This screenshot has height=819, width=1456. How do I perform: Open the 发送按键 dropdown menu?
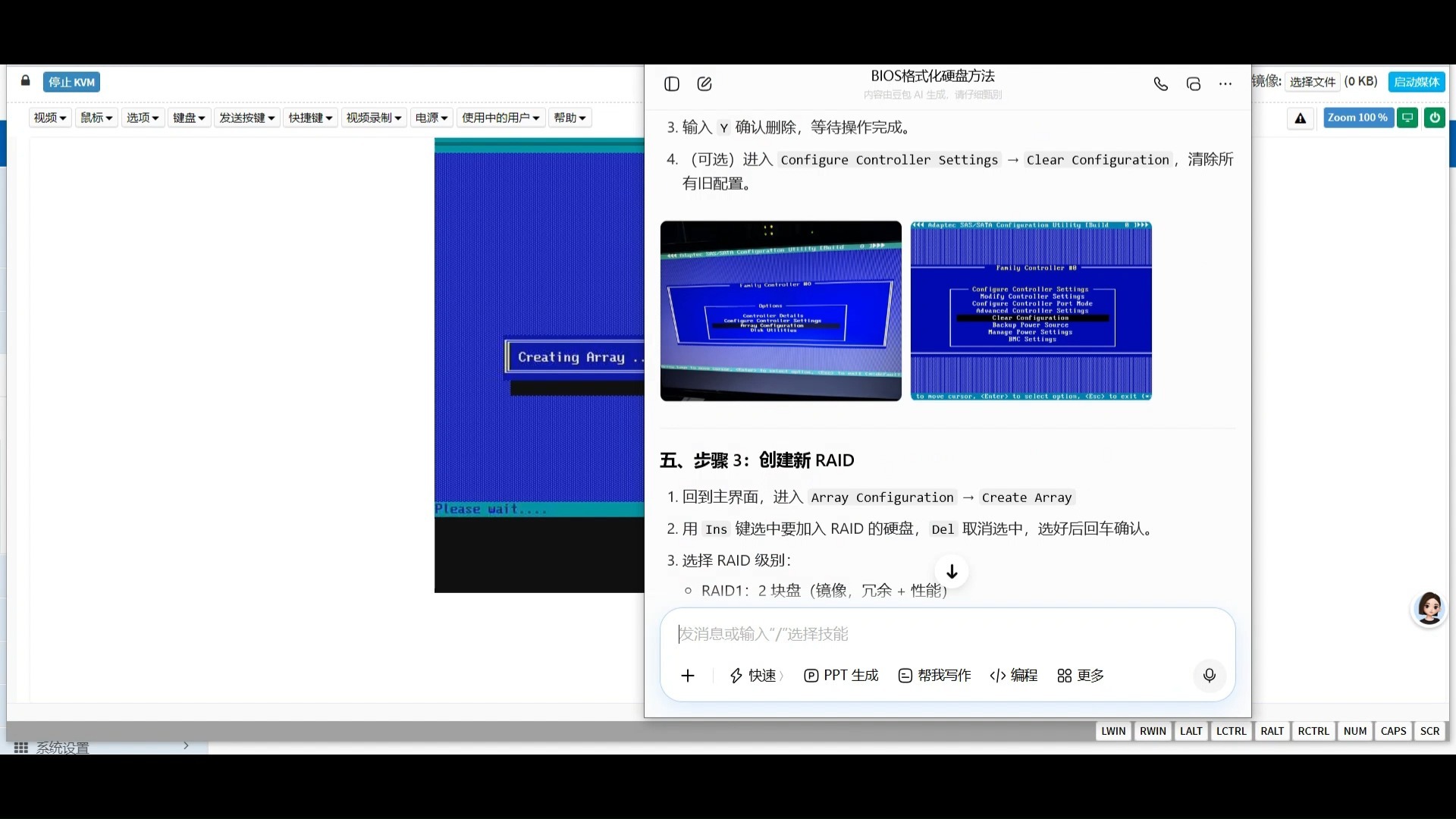tap(246, 118)
